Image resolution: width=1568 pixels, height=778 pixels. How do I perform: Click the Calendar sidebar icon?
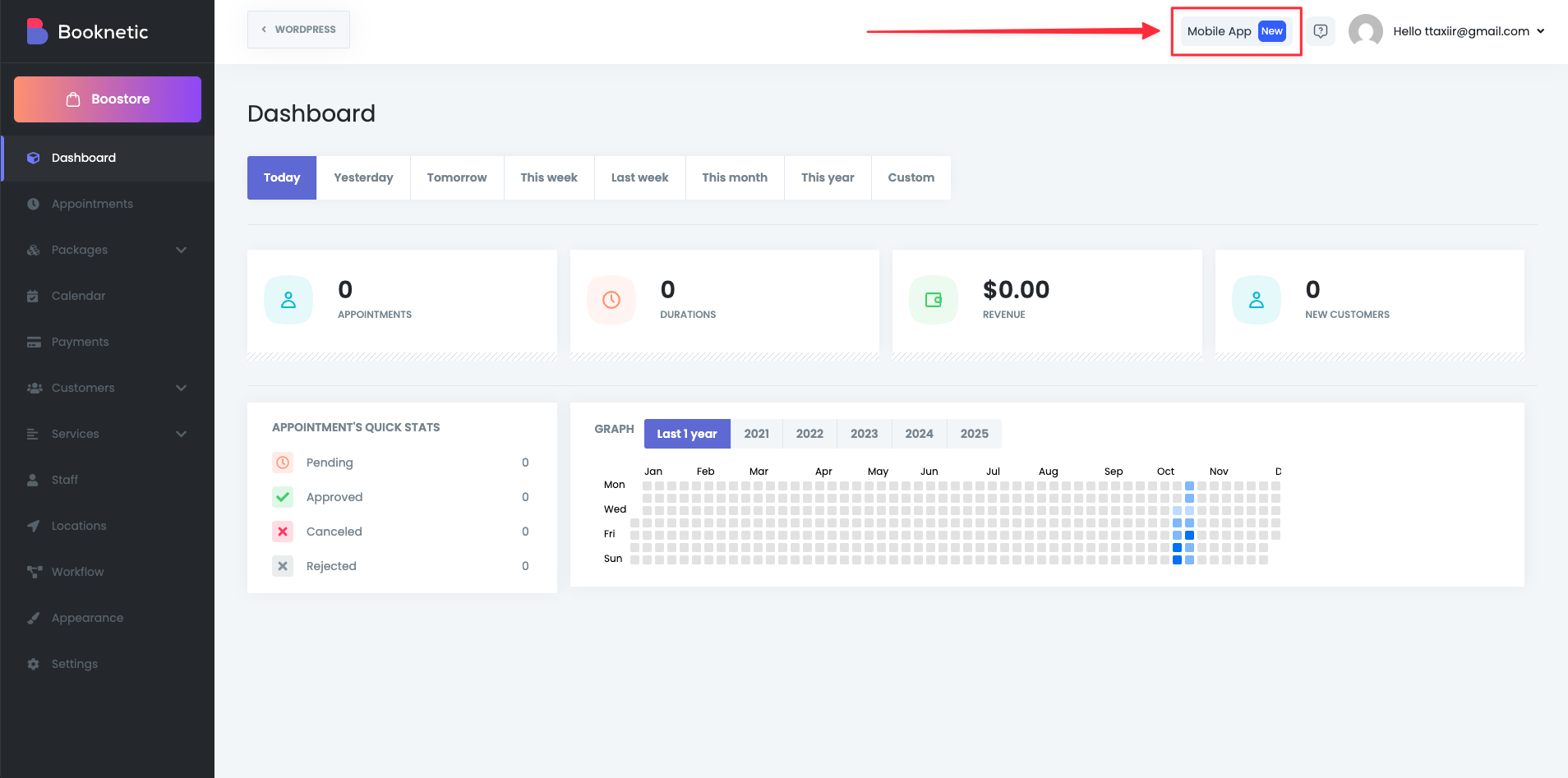click(33, 296)
